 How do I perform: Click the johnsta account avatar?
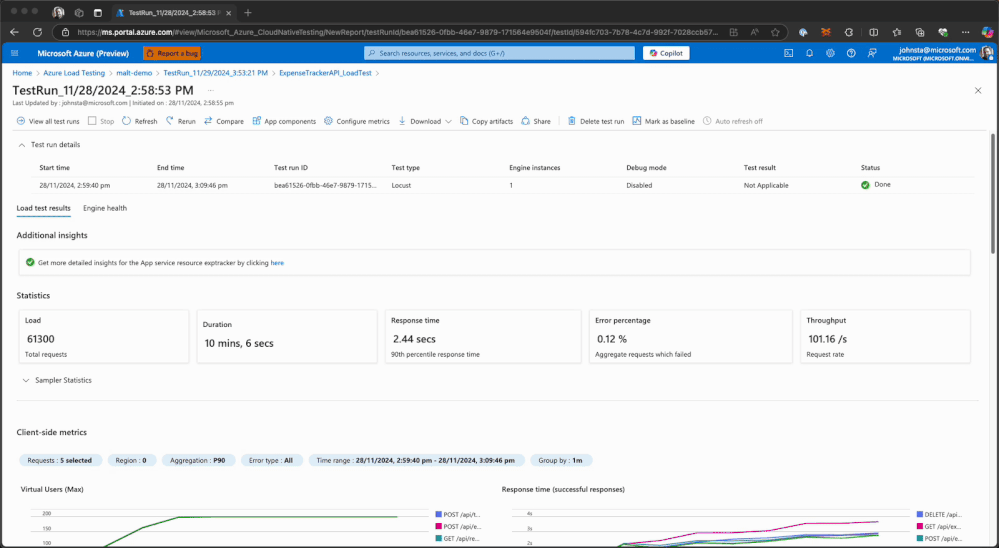987,53
